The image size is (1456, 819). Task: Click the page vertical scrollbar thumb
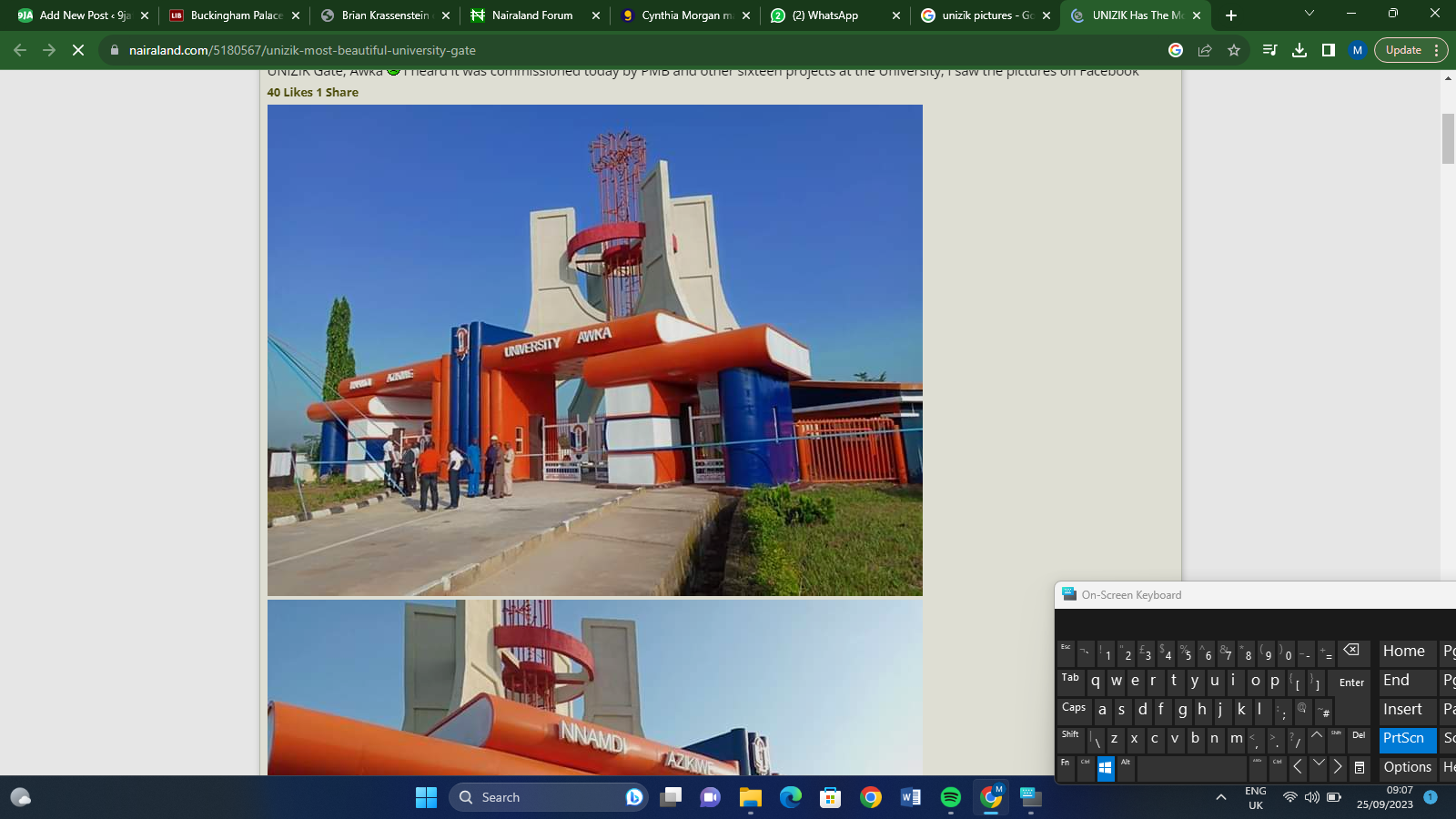1448,138
